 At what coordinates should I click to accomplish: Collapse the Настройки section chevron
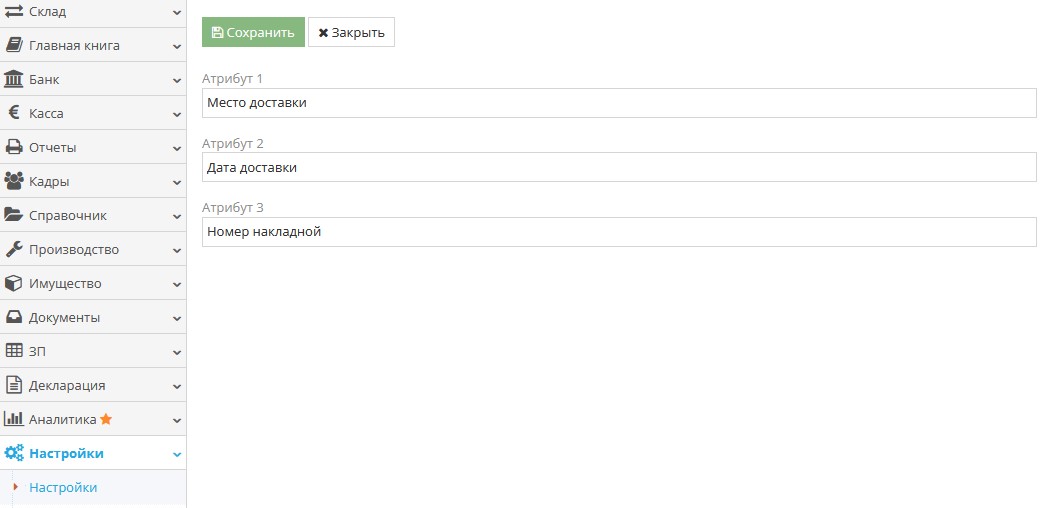177,454
